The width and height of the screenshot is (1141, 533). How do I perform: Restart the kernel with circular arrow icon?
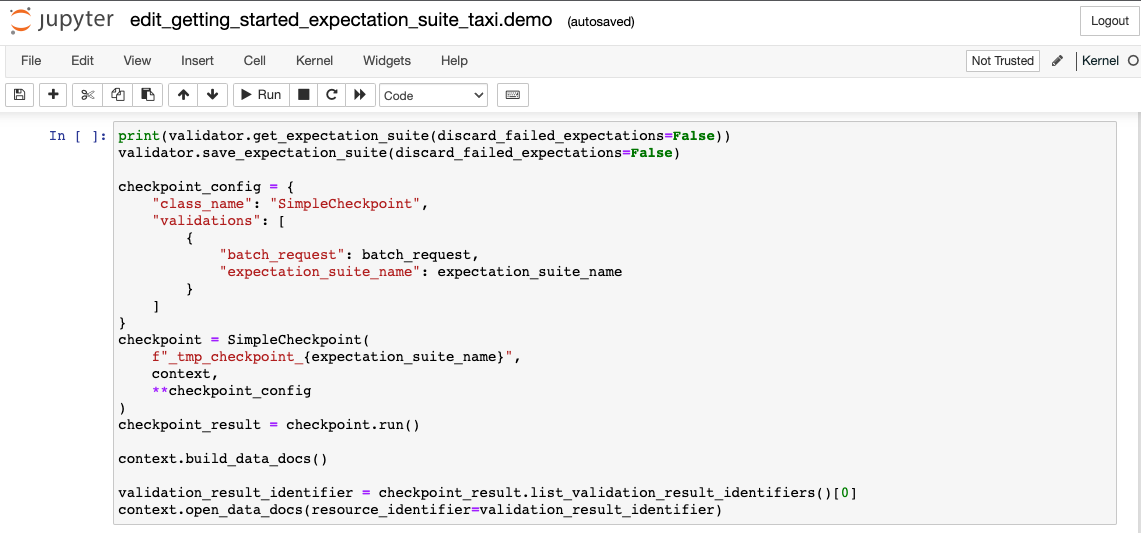click(332, 95)
